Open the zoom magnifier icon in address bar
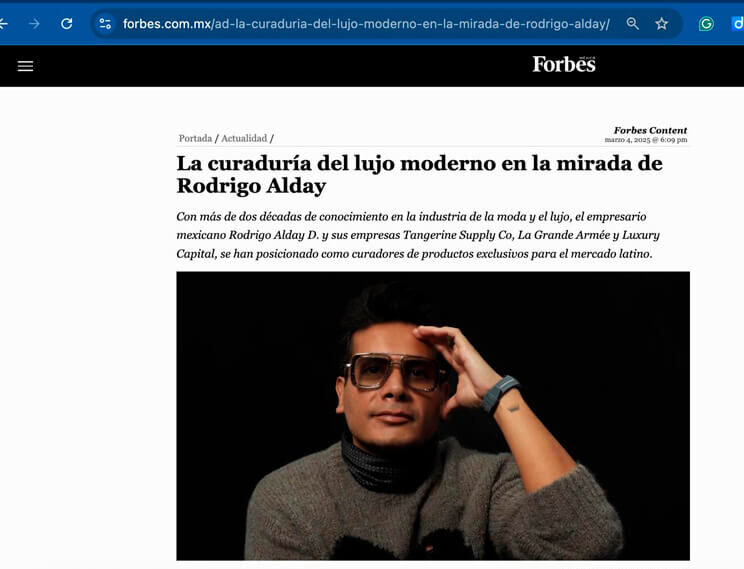The width and height of the screenshot is (744, 569). [x=632, y=24]
